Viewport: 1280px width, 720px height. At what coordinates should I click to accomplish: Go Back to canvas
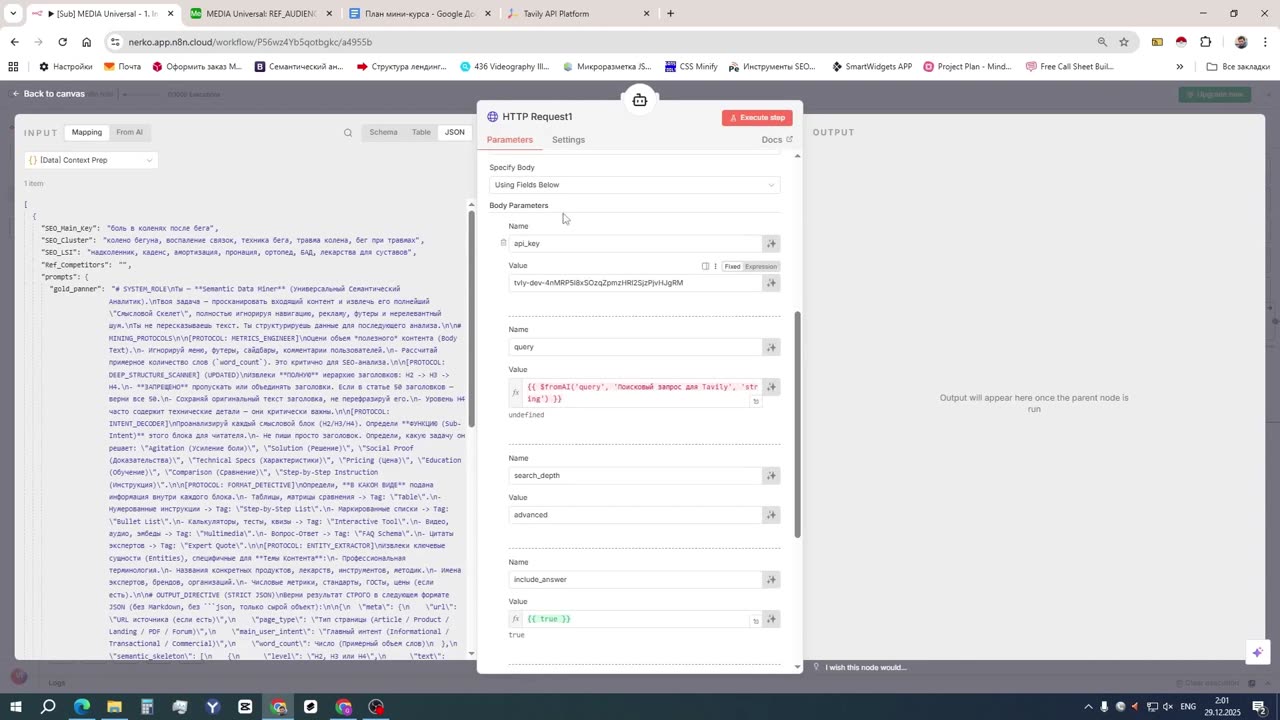[x=48, y=94]
